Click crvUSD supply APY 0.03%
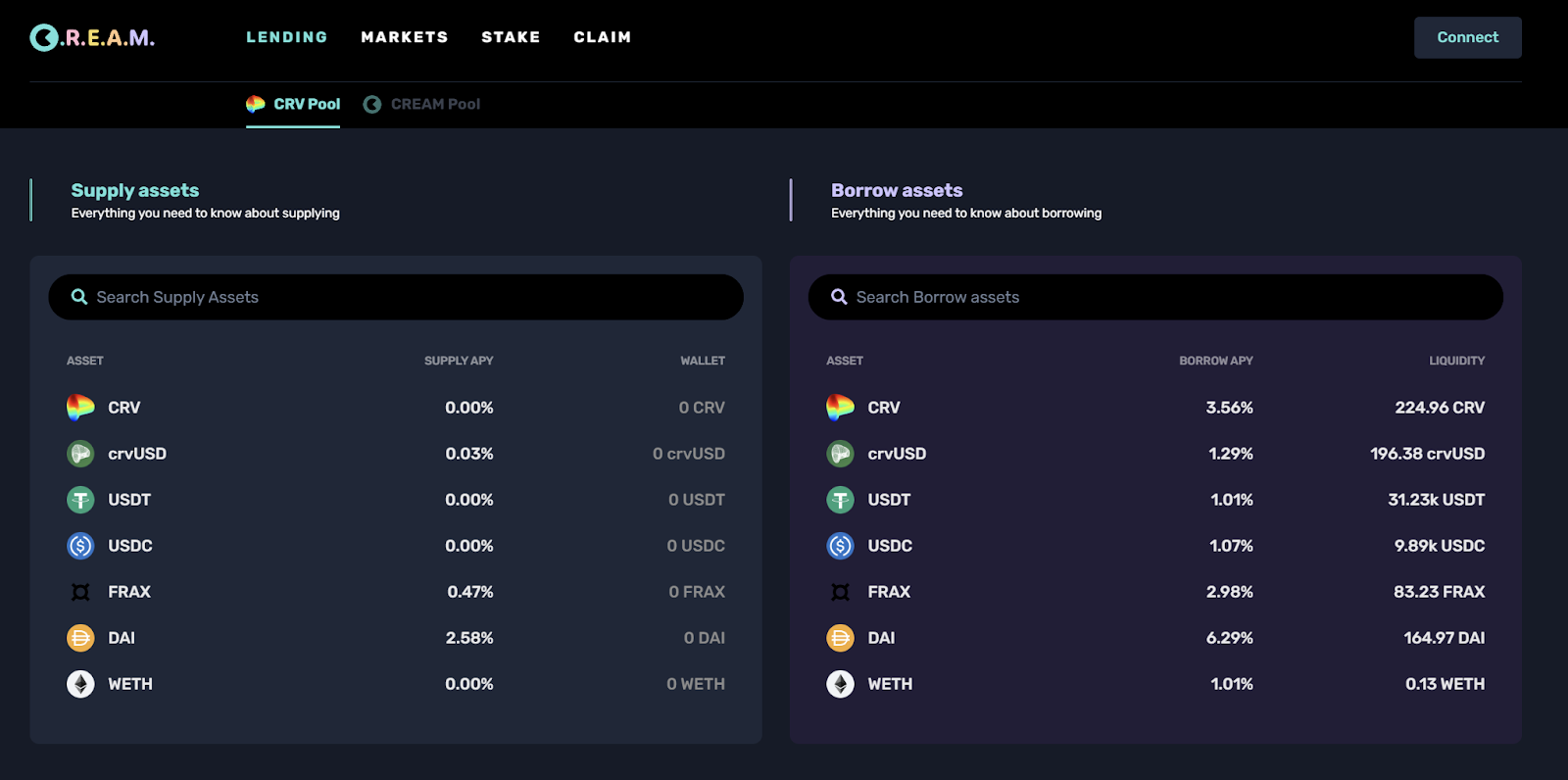This screenshot has height=780, width=1568. 469,454
